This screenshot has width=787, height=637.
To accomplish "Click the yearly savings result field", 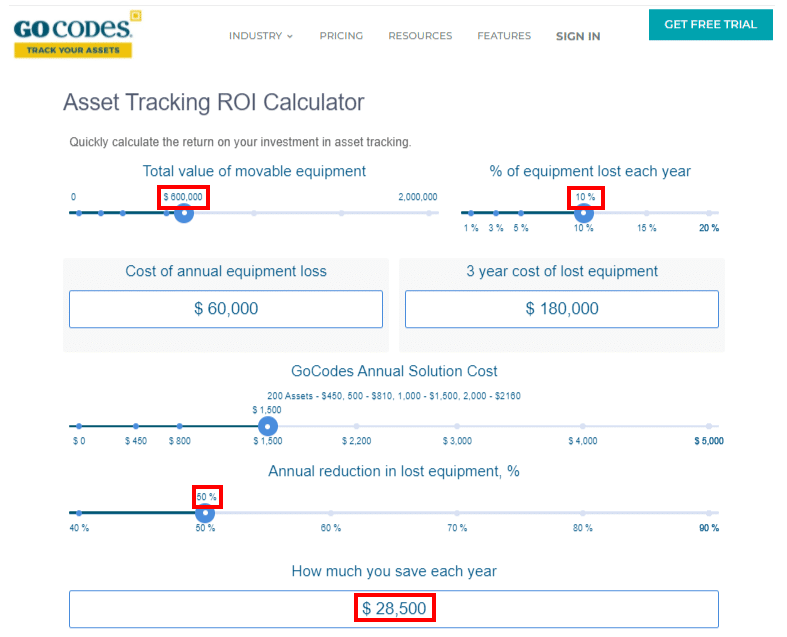I will (394, 608).
